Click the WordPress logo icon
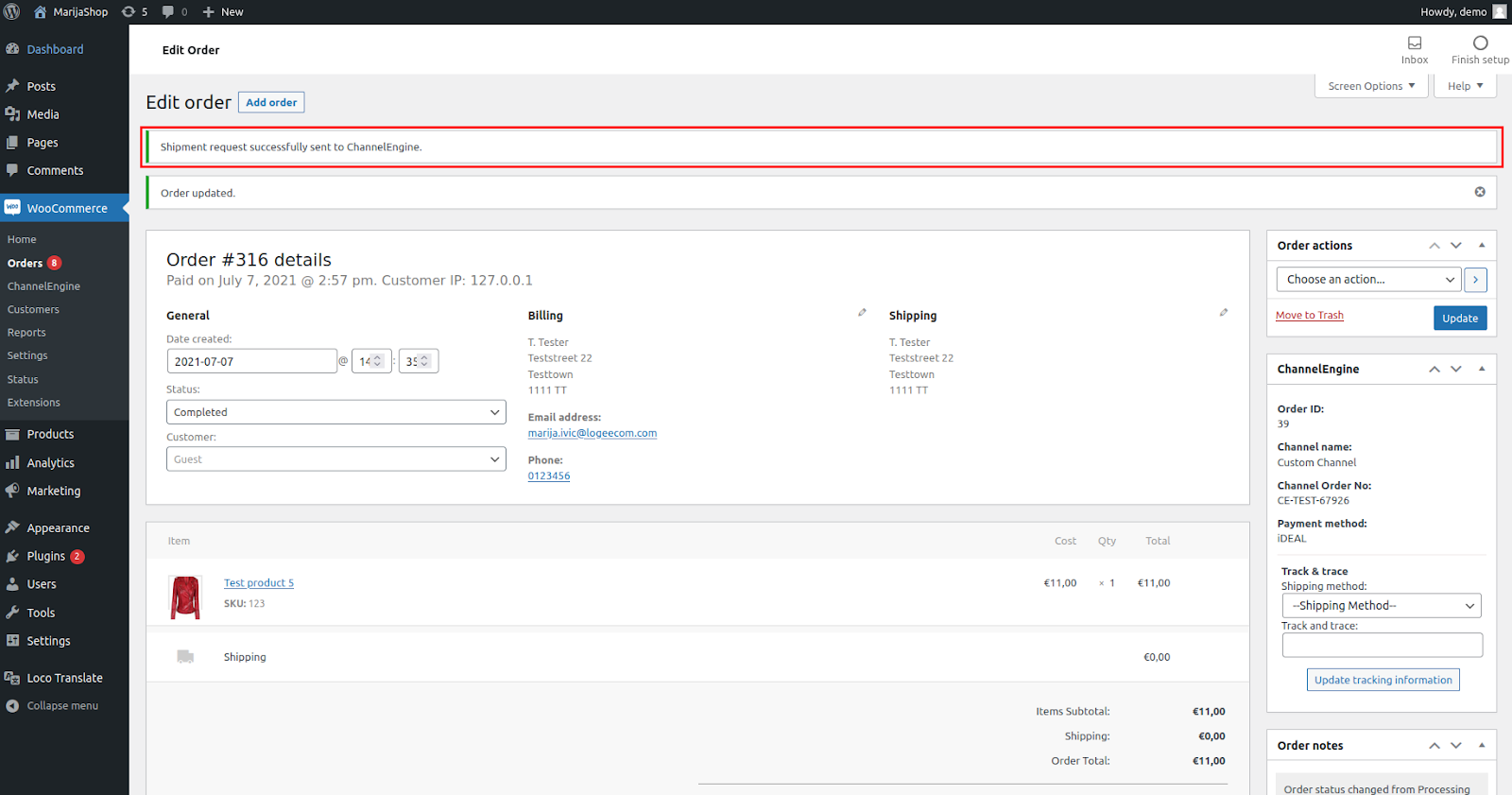Screen dimensions: 1512x795 point(12,12)
